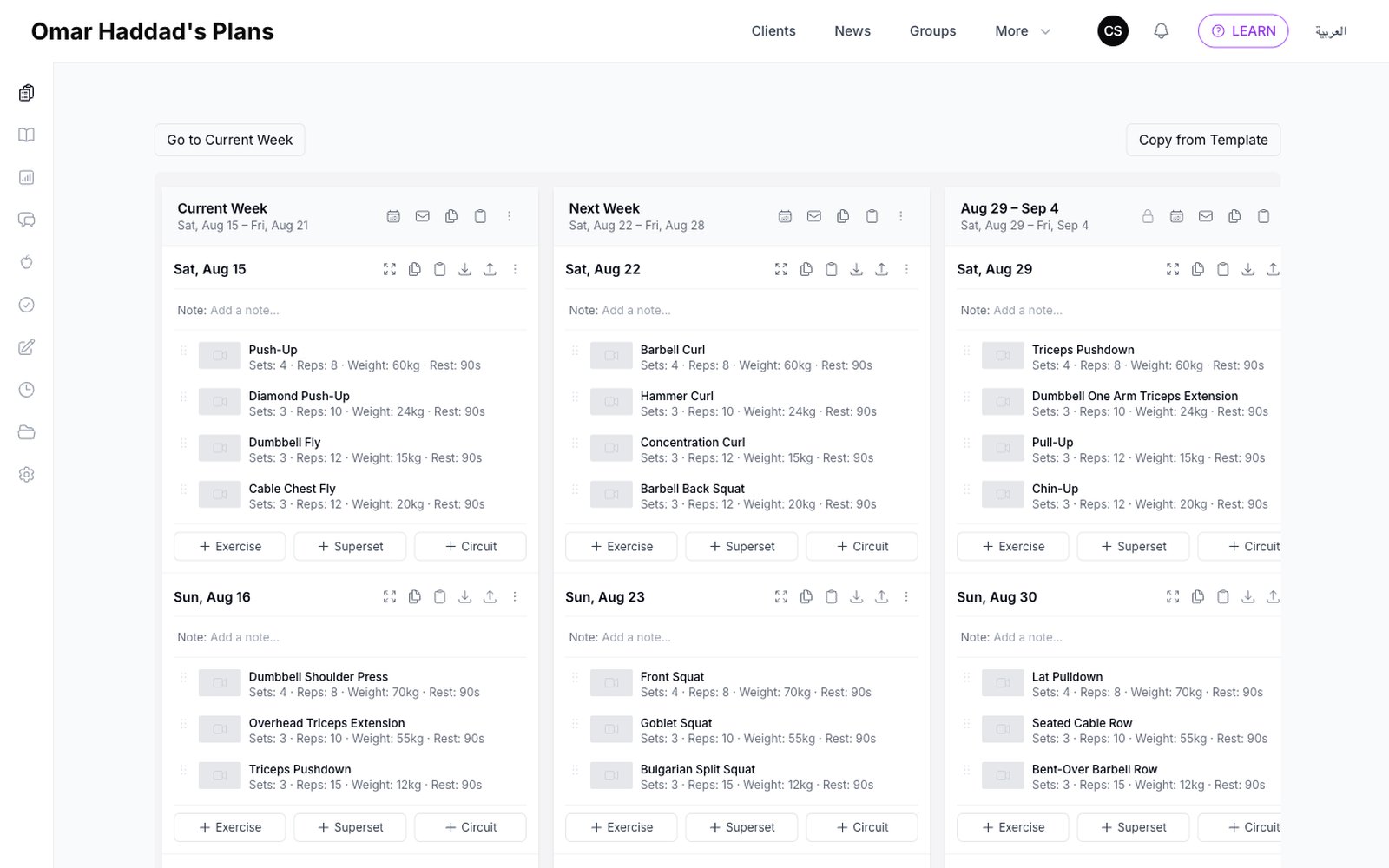Open the plans clipboard icon in sidebar
Image resolution: width=1389 pixels, height=868 pixels.
pyautogui.click(x=27, y=93)
